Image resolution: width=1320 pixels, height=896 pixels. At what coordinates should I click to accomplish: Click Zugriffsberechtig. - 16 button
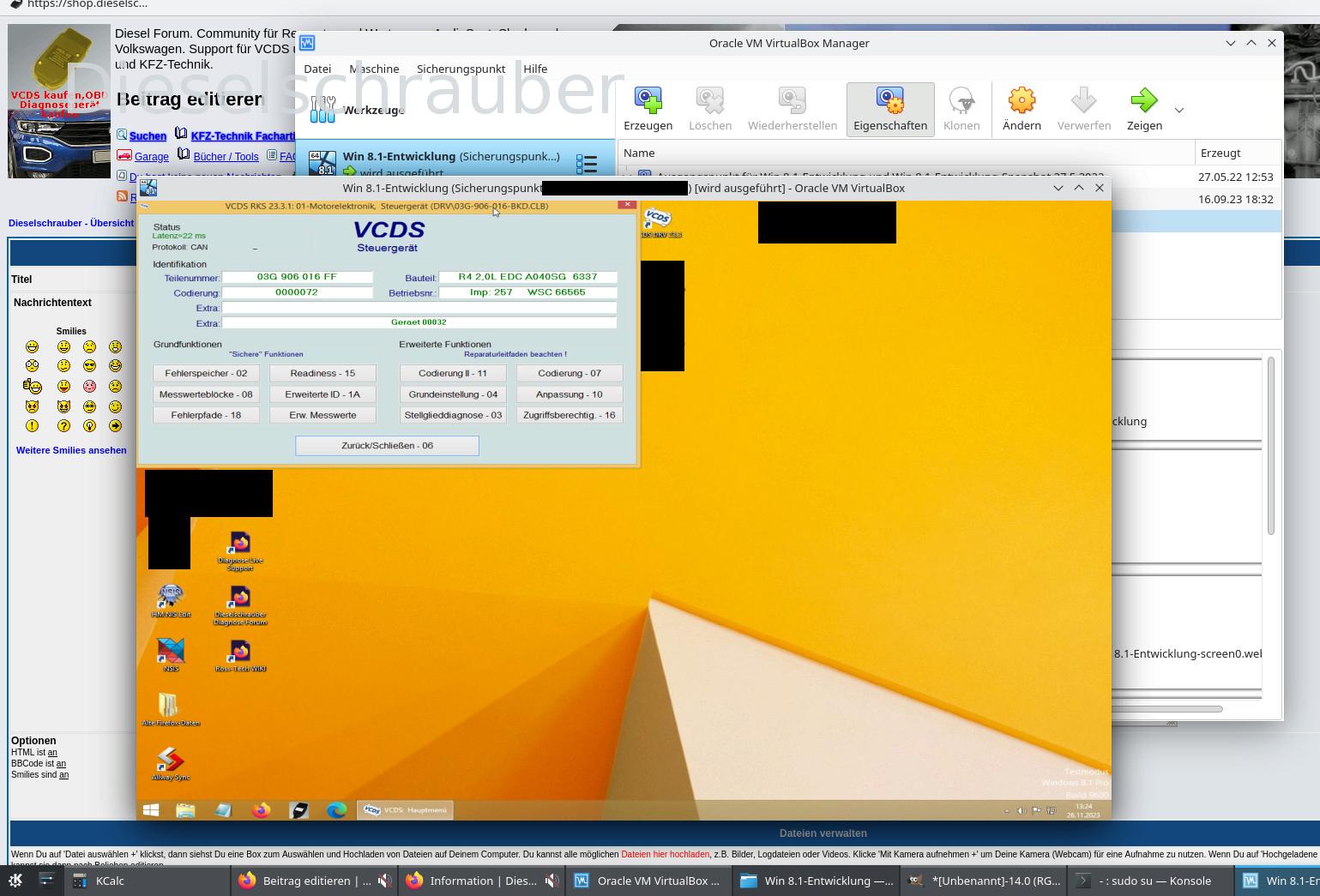point(570,415)
